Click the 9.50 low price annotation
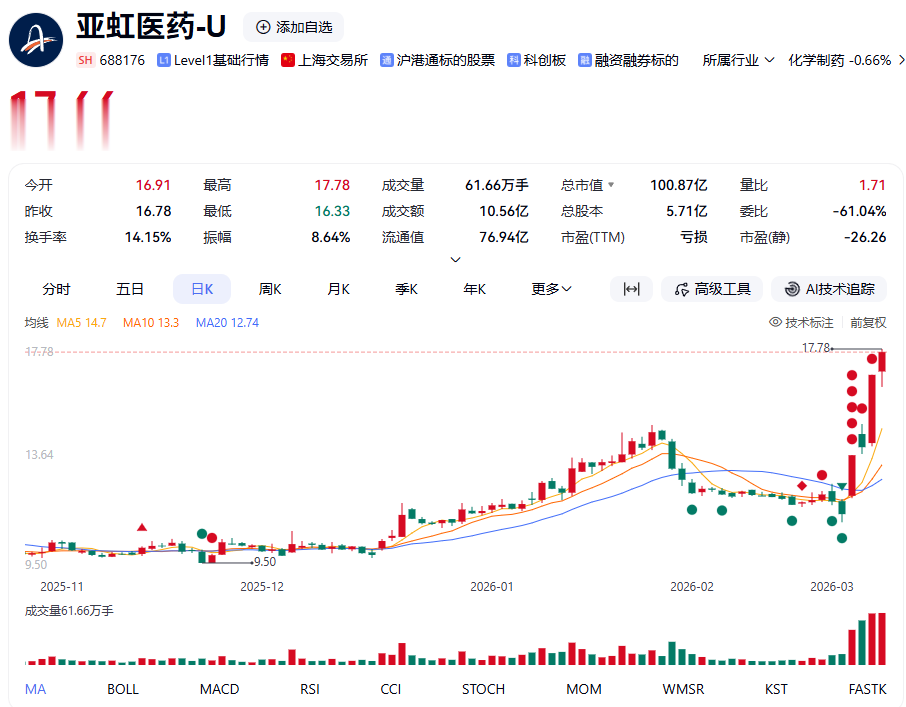This screenshot has height=707, width=906. pyautogui.click(x=265, y=561)
